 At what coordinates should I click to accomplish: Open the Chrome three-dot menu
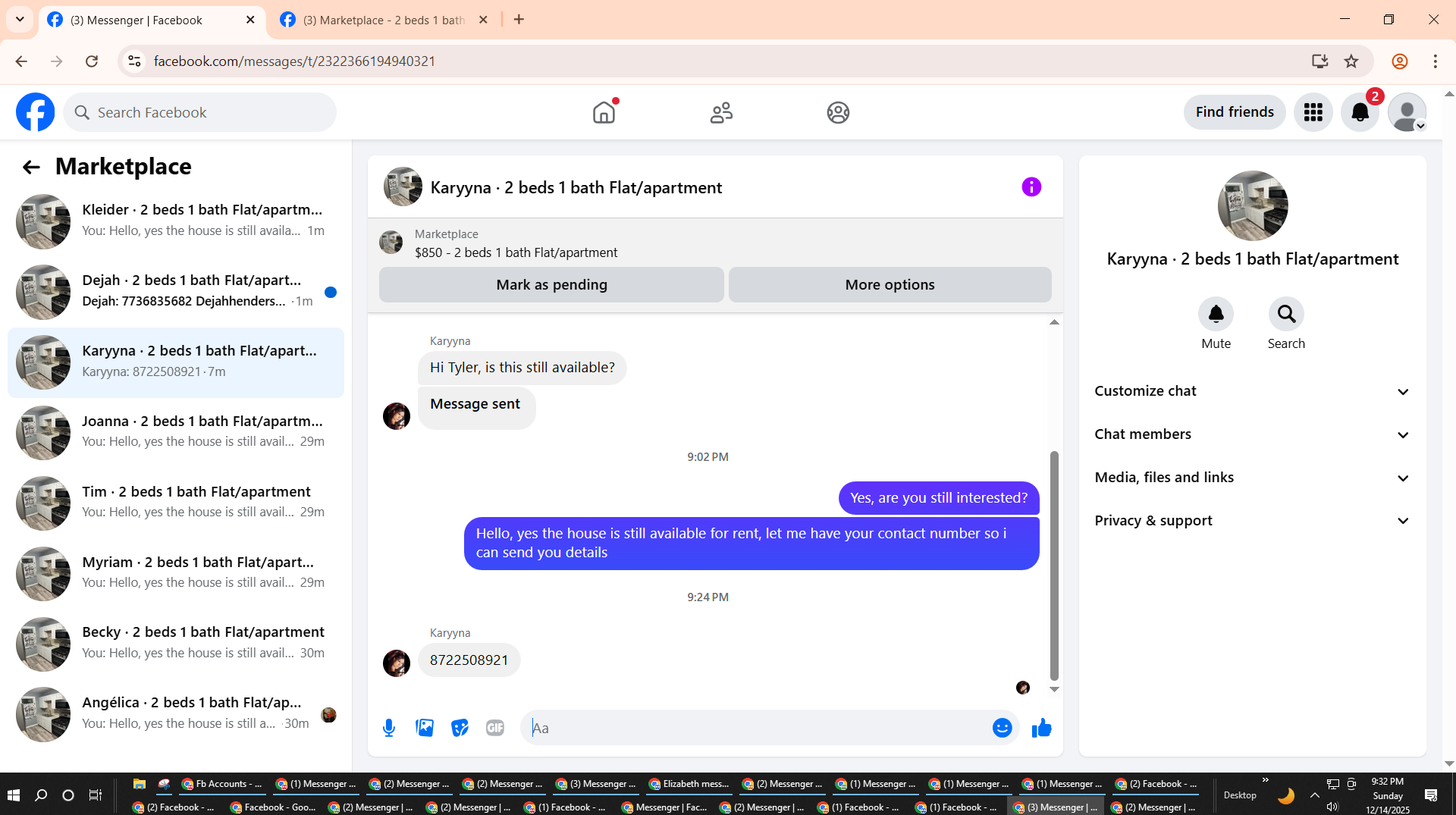click(x=1436, y=61)
